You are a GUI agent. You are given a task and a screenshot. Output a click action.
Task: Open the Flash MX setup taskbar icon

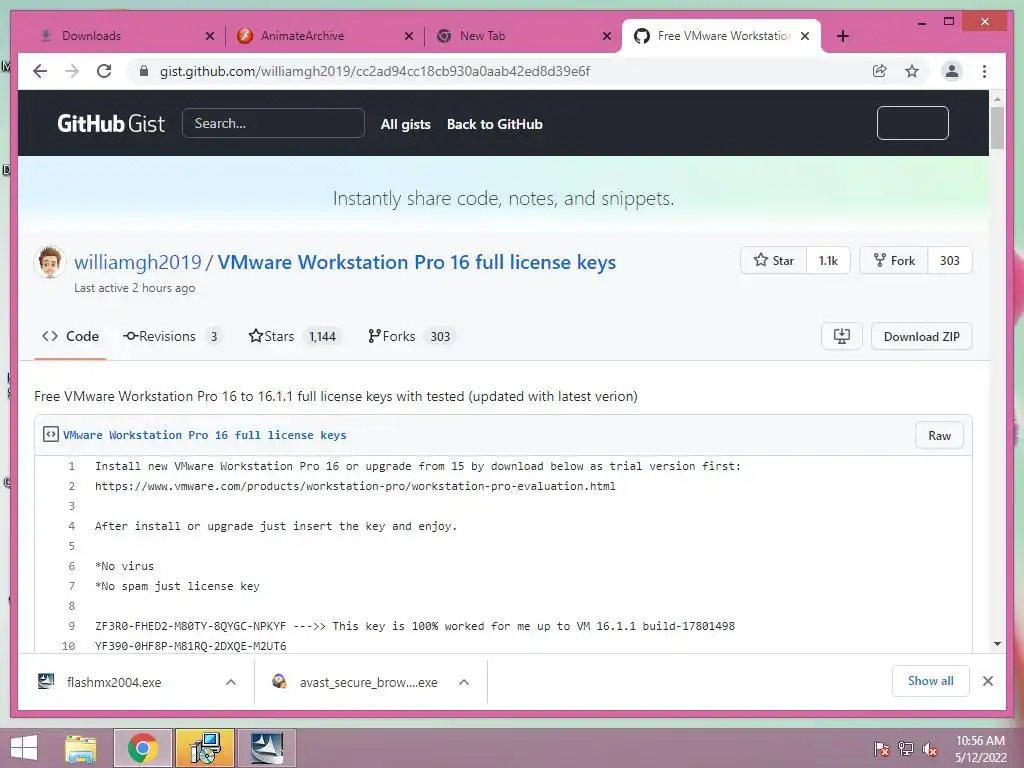267,748
